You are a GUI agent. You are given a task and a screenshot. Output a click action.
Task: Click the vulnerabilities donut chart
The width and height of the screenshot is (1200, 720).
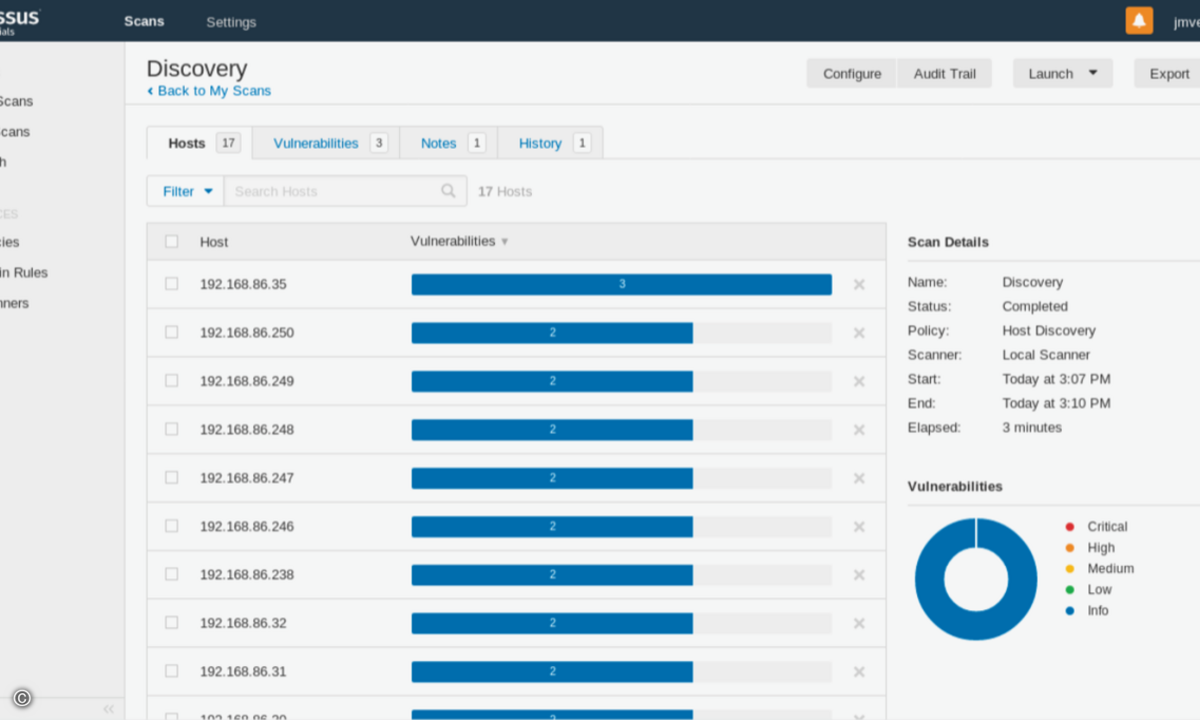976,579
